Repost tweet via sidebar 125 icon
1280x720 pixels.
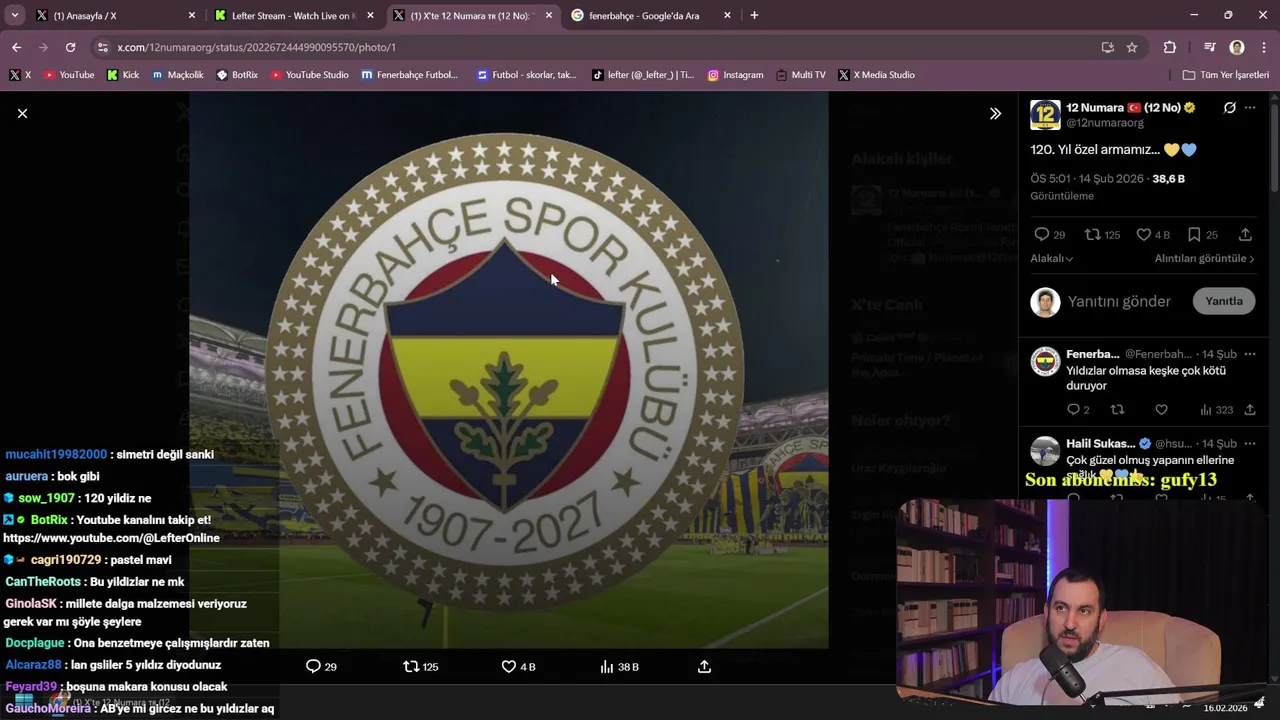point(1102,235)
